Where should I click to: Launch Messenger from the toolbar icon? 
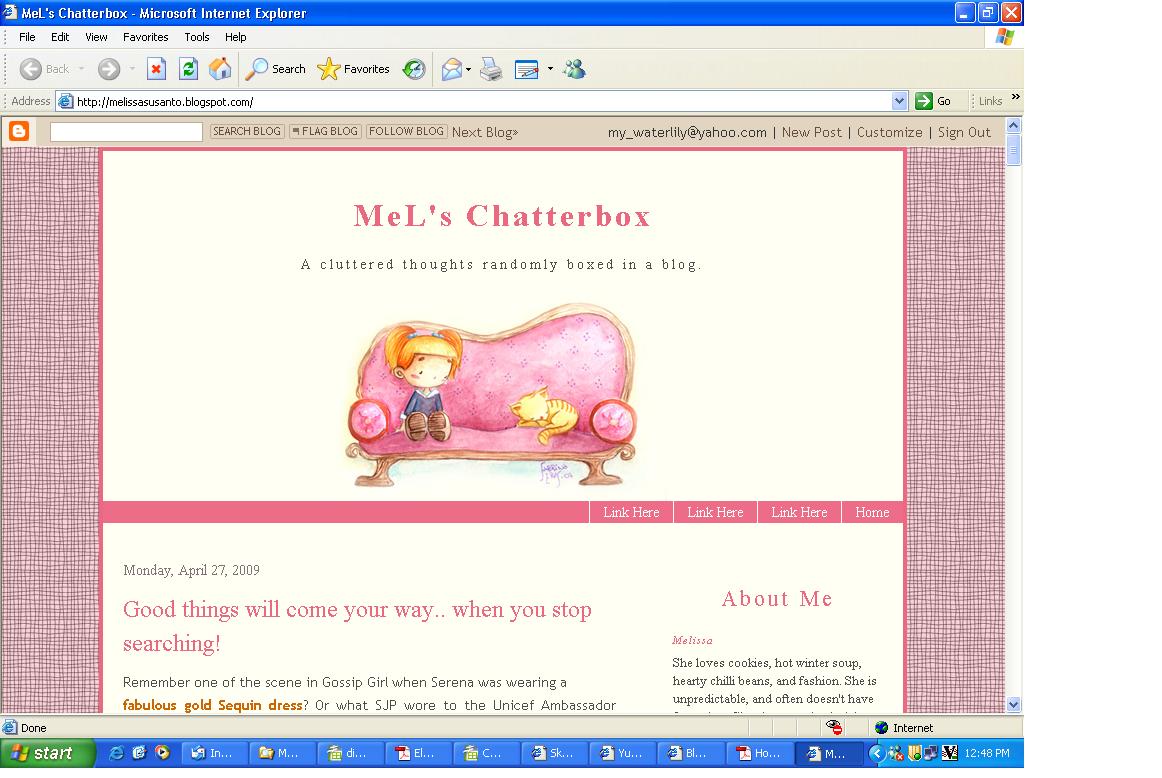coord(574,69)
